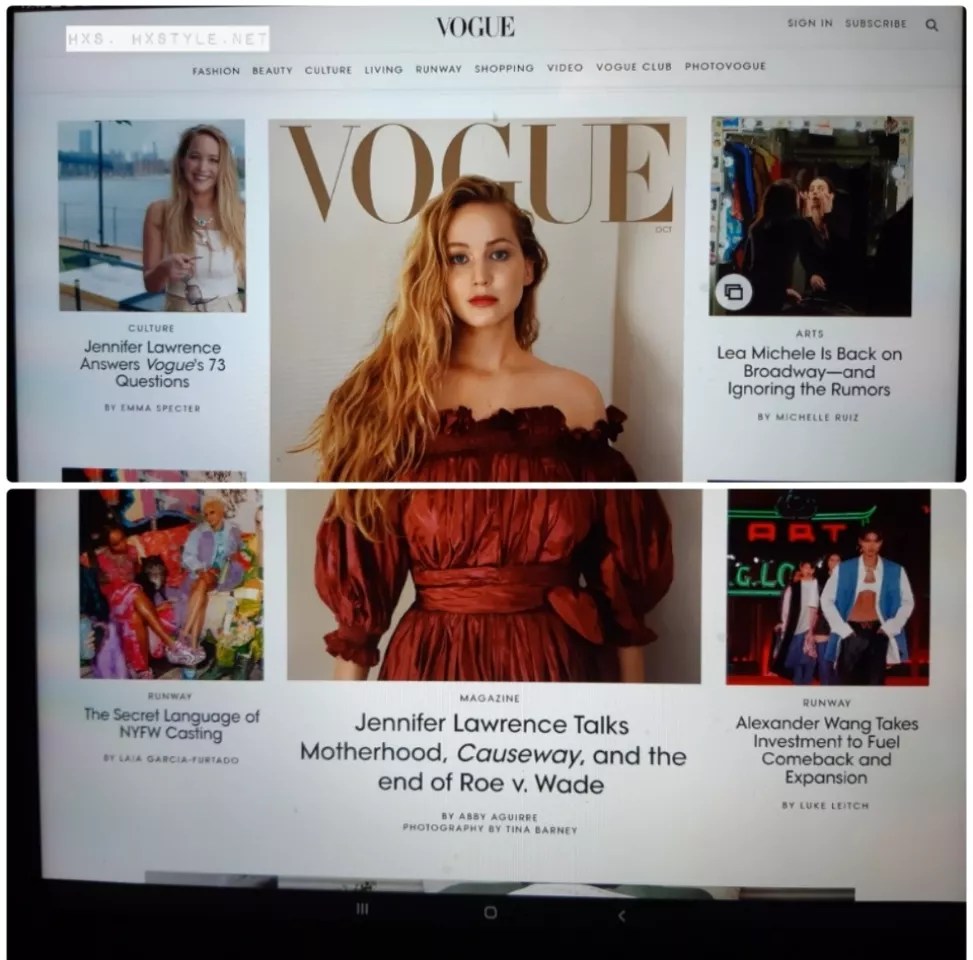Viewport: 973px width, 960px height.
Task: Click the Sign In link
Action: coord(809,23)
